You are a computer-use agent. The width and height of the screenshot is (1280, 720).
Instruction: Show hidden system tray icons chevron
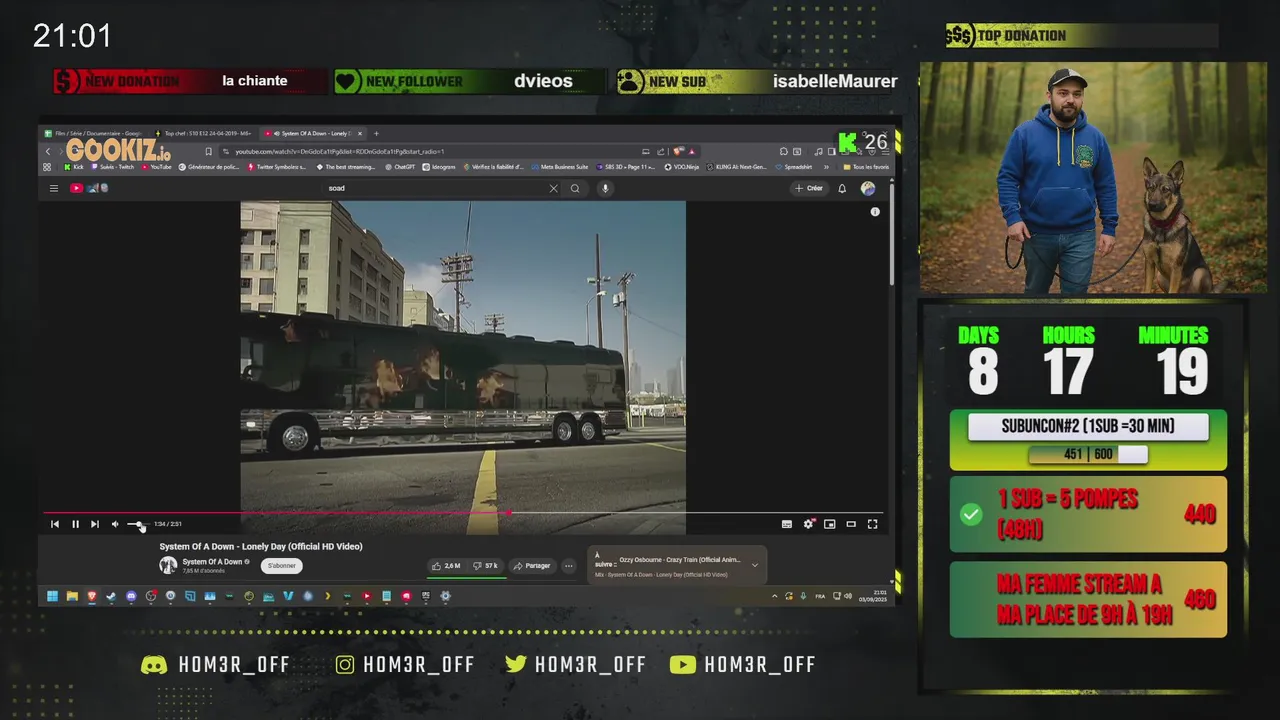pyautogui.click(x=774, y=596)
